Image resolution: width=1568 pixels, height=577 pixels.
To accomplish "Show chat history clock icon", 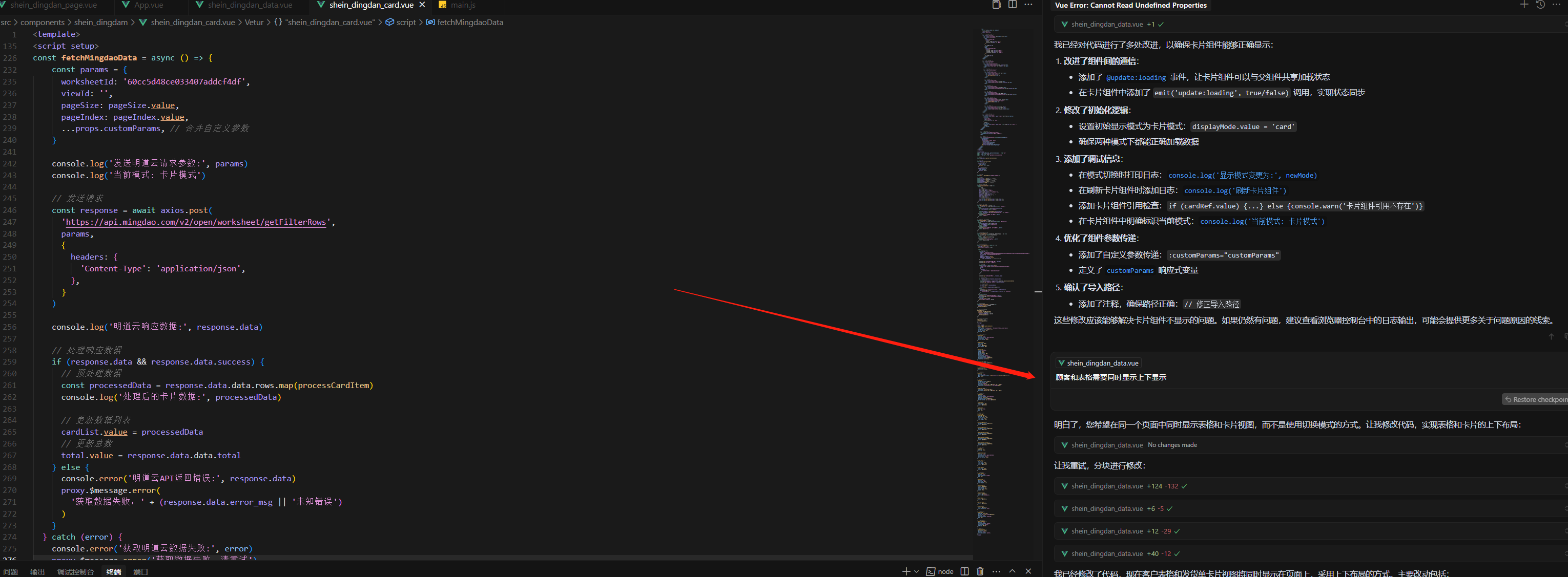I will [1540, 5].
